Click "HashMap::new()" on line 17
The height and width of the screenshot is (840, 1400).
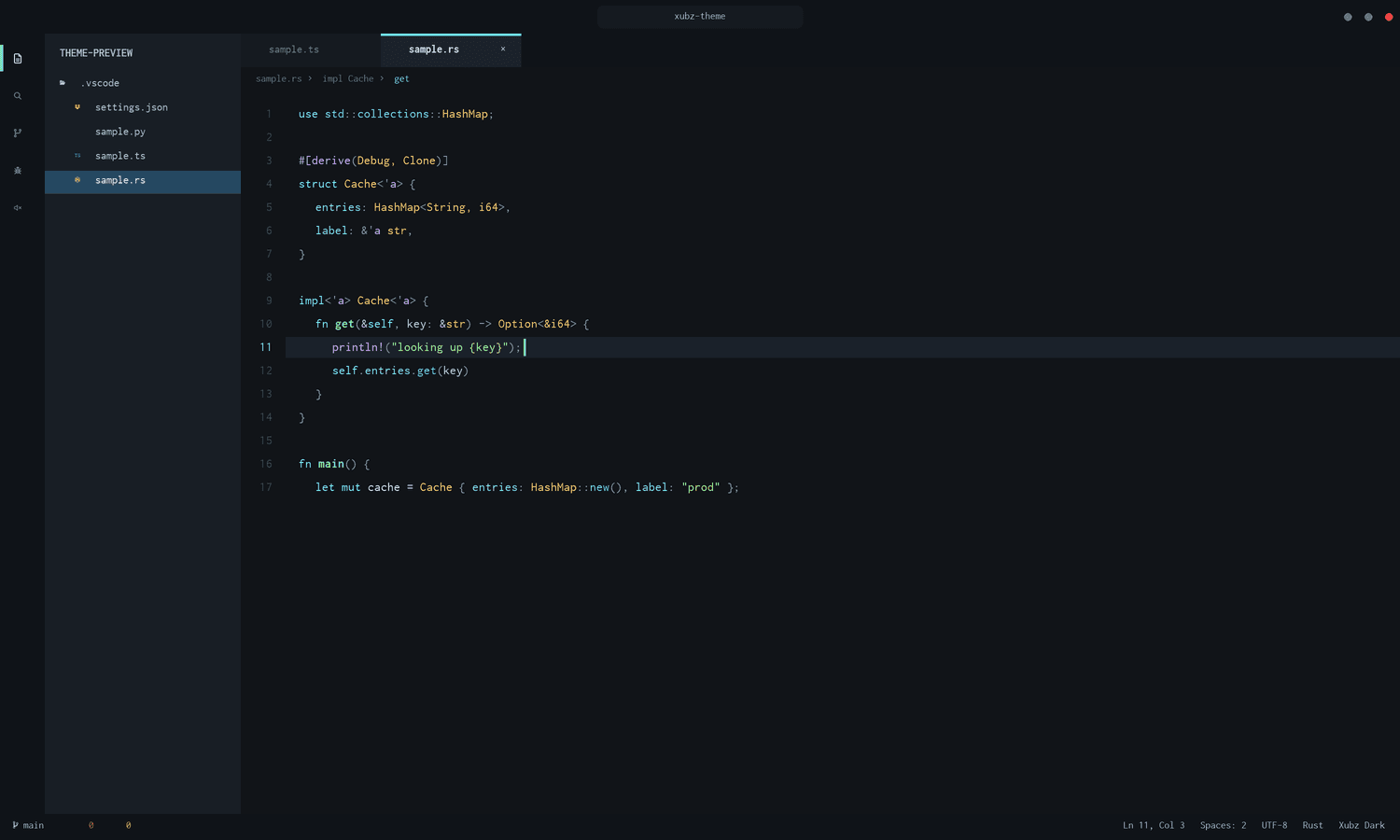pyautogui.click(x=577, y=487)
